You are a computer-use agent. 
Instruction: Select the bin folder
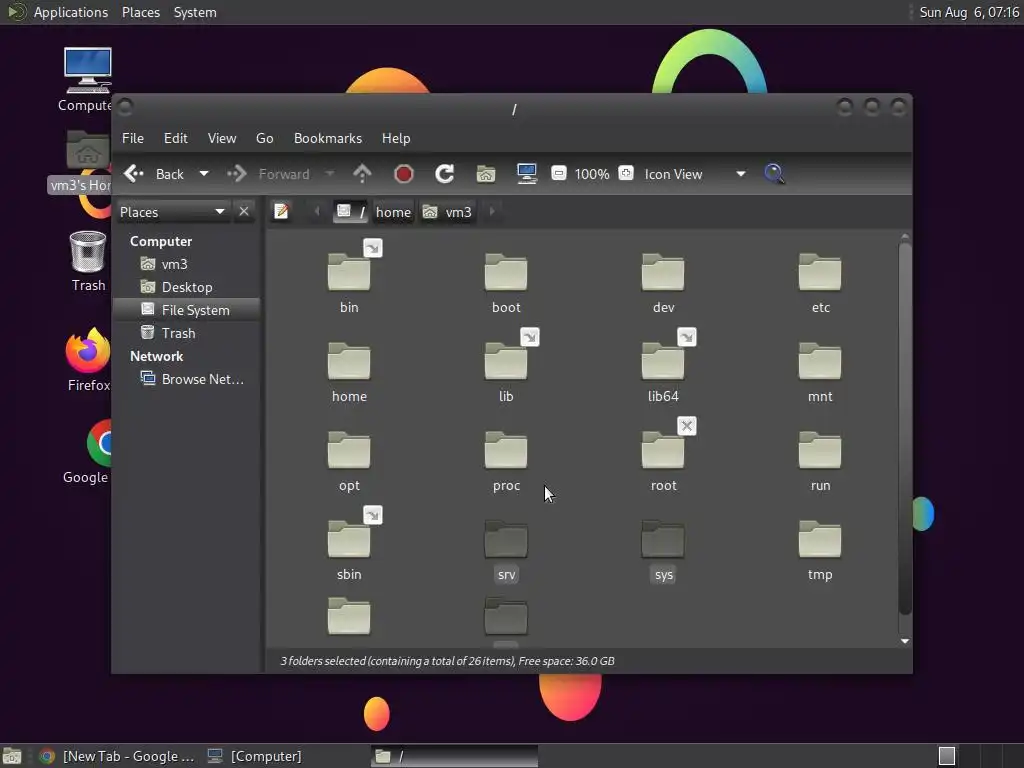click(349, 272)
